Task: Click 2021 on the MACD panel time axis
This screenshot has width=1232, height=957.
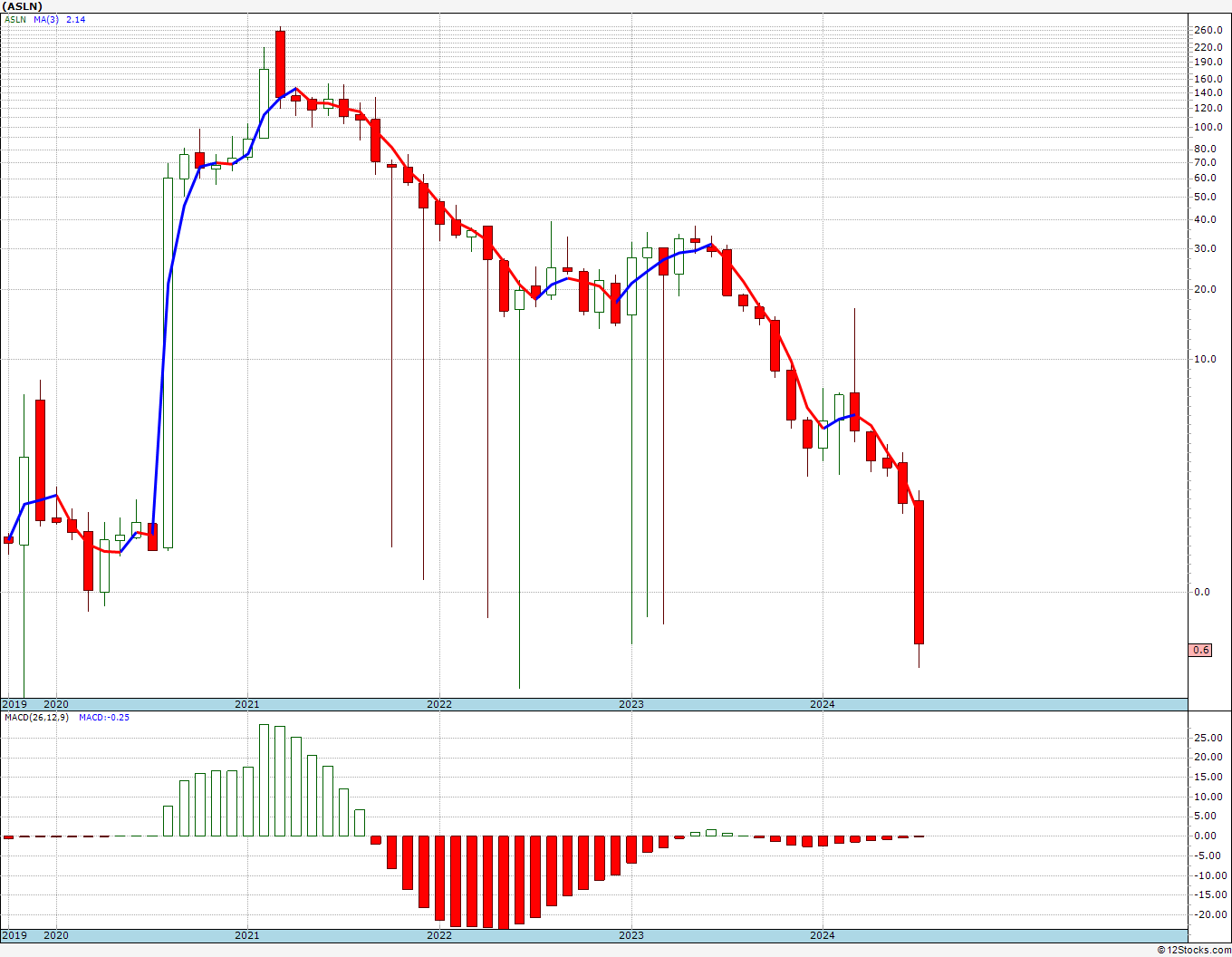Action: coord(247,935)
